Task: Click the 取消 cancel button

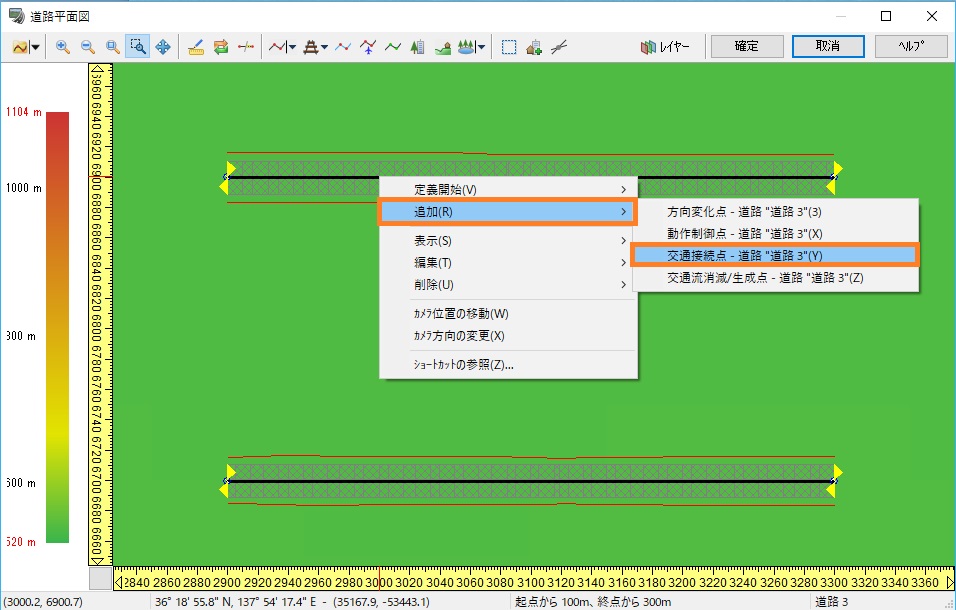Action: 828,46
